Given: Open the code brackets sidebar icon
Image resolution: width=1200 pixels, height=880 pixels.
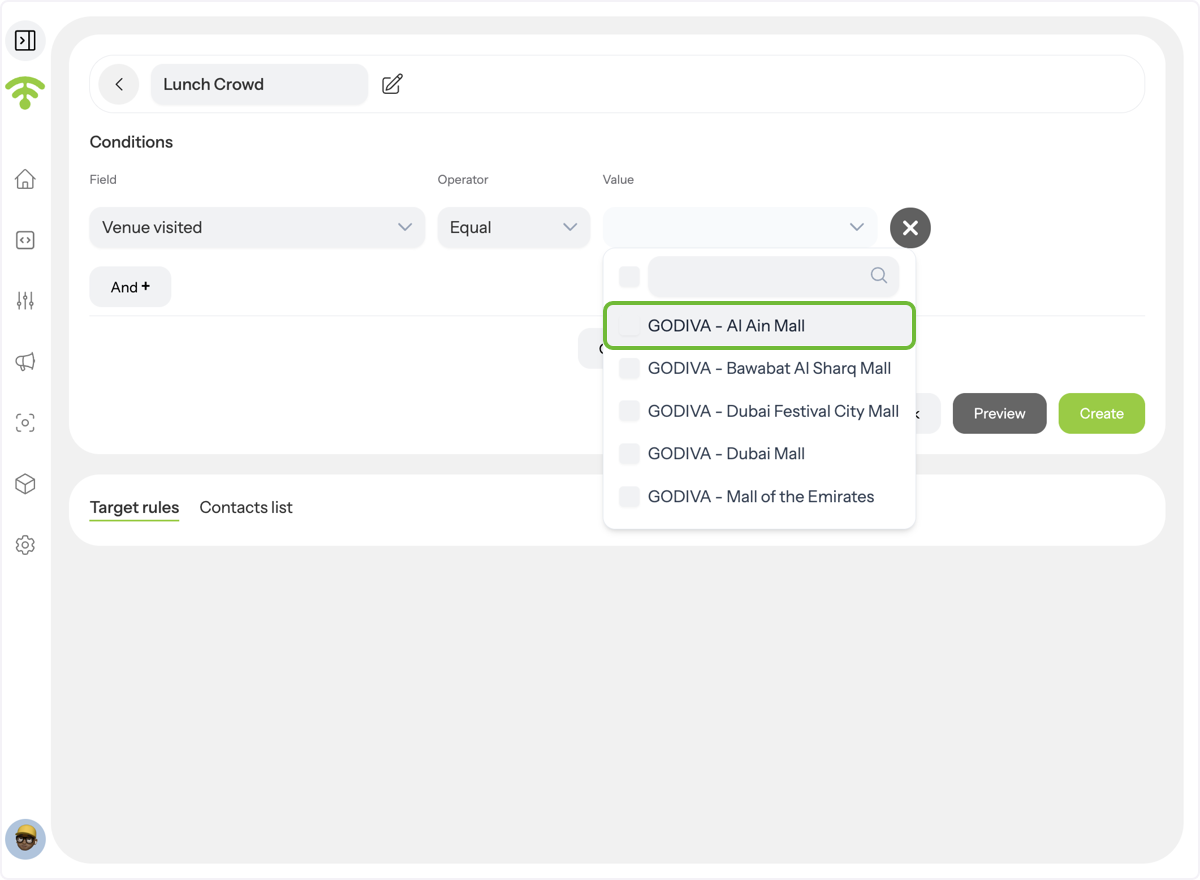Looking at the screenshot, I should tap(26, 240).
